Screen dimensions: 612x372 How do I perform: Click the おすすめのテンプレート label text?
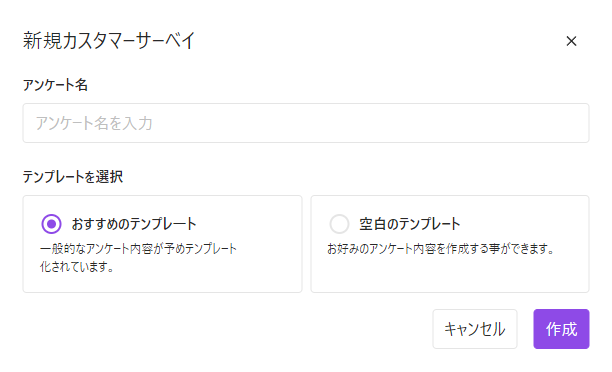pyautogui.click(x=134, y=224)
